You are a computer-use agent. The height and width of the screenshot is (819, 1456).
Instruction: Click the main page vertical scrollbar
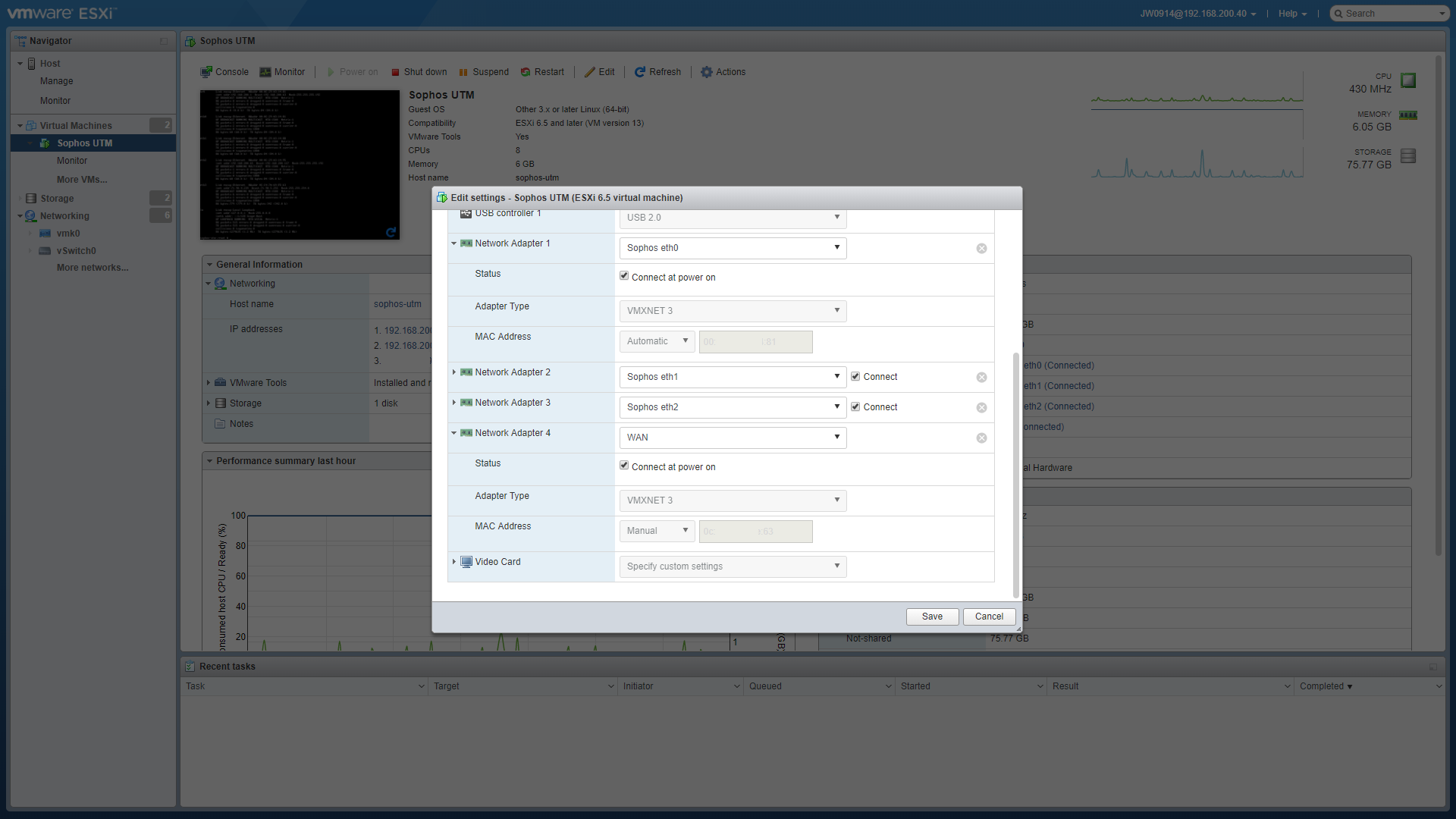[x=1438, y=305]
